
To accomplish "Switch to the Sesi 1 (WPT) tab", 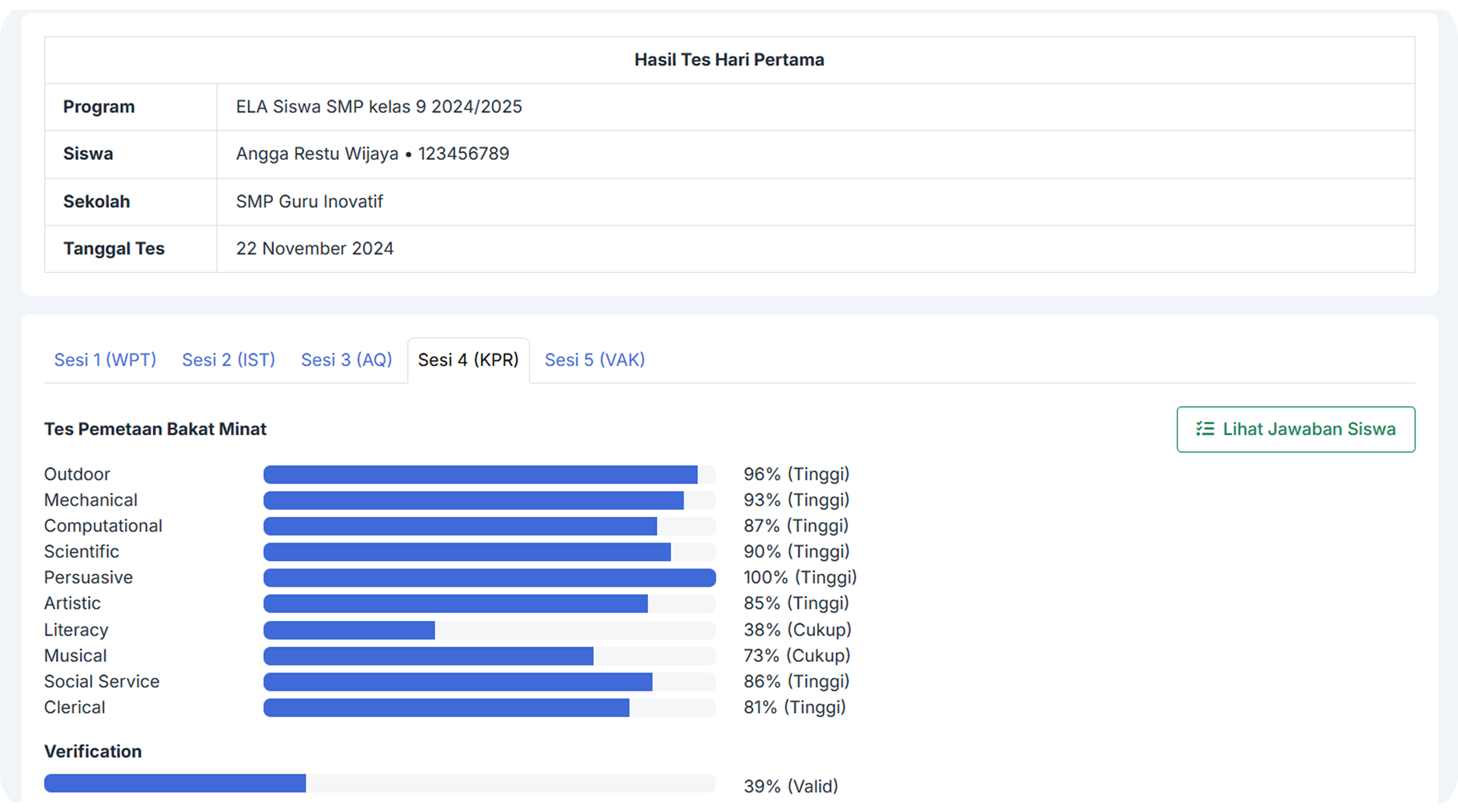I will (x=105, y=360).
